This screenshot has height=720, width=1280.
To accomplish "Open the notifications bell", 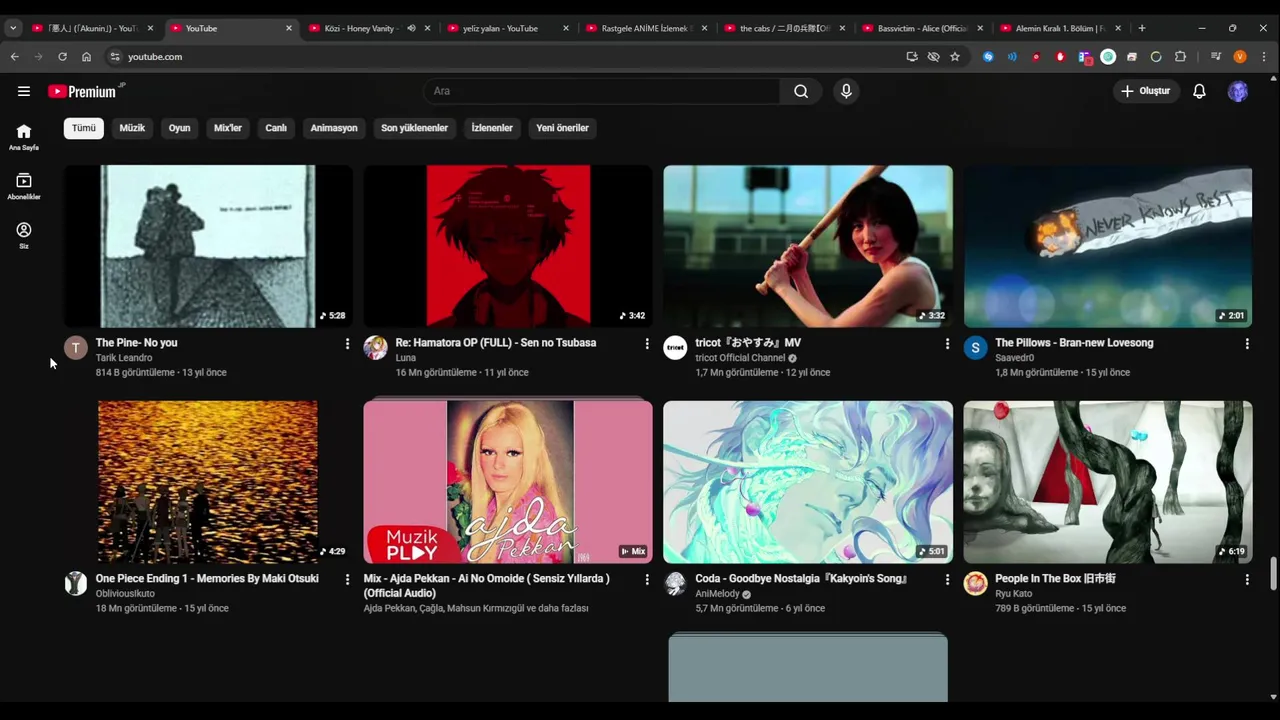I will coord(1199,91).
